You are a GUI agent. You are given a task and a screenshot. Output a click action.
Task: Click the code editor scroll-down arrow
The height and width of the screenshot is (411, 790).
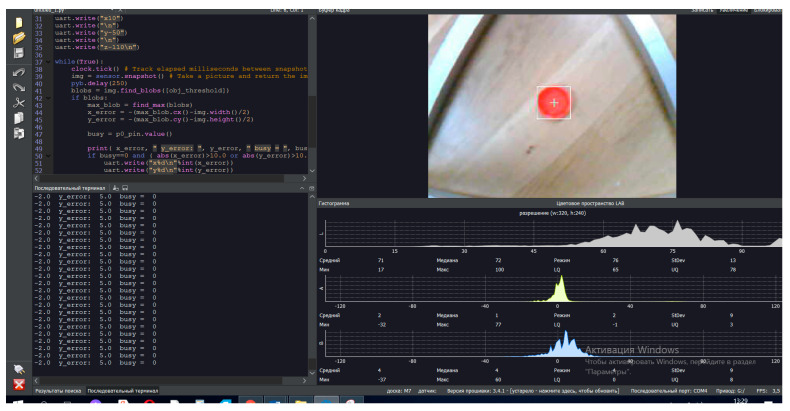312,170
